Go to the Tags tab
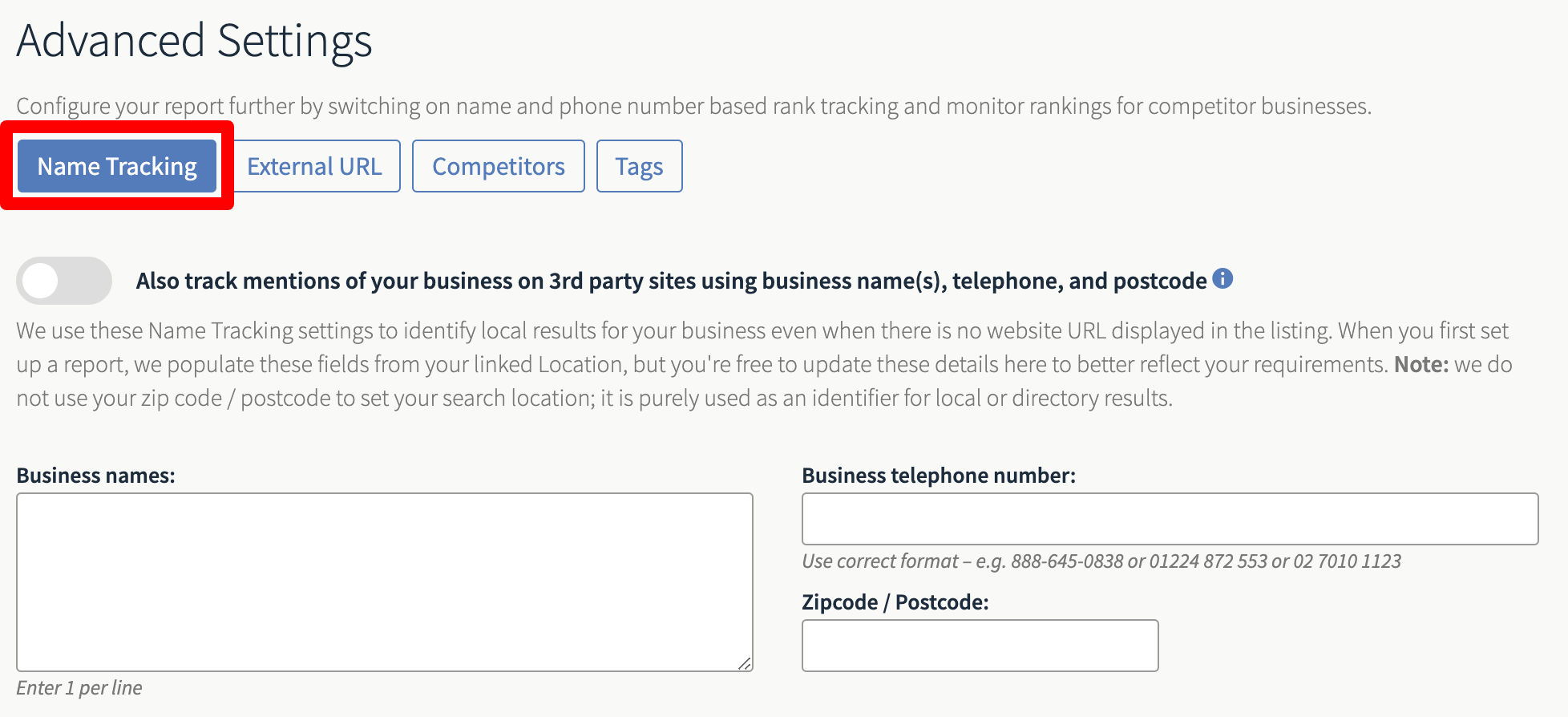 tap(640, 166)
